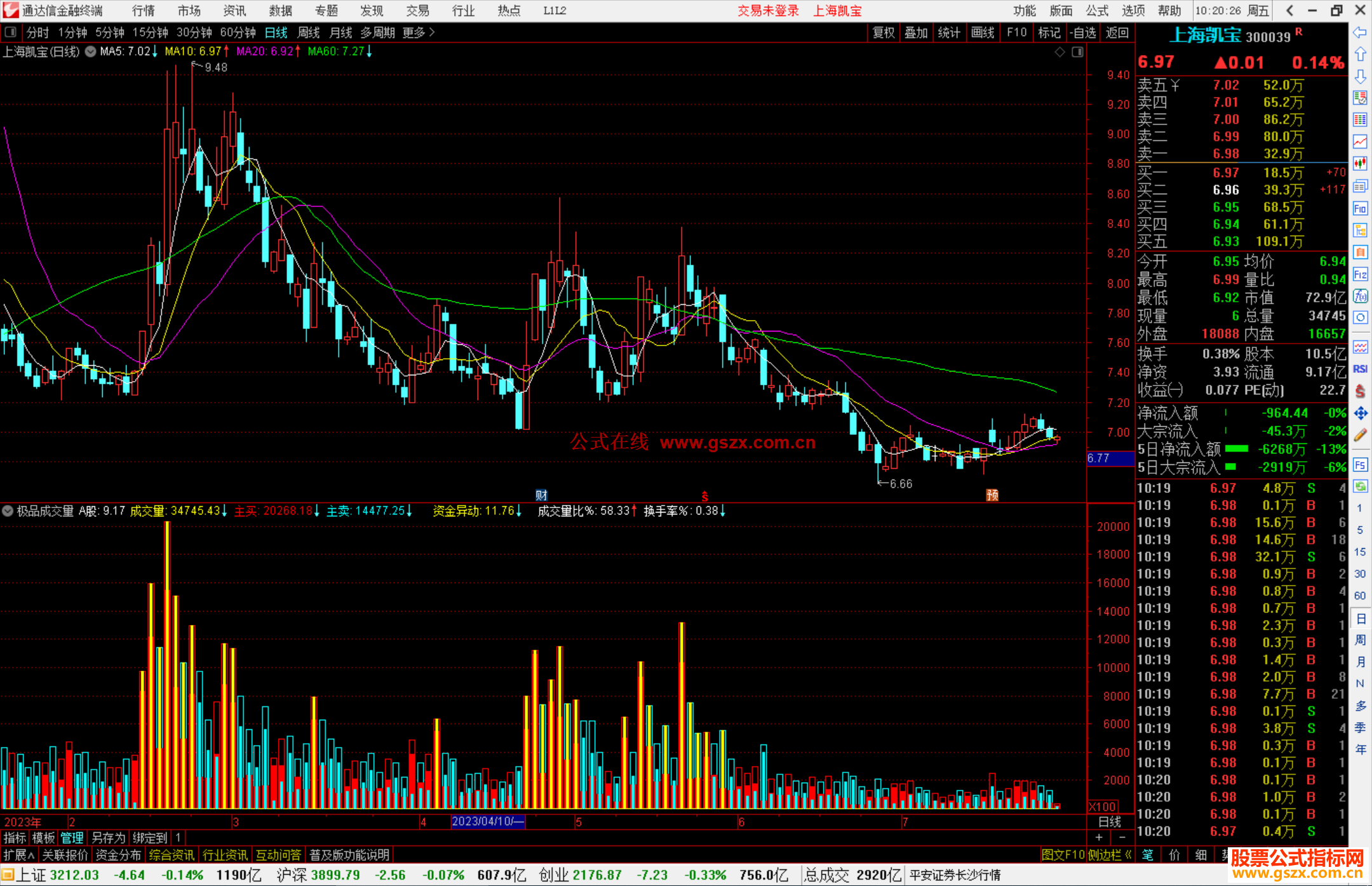Click the panel layout icon beside the diamond

[1077, 52]
